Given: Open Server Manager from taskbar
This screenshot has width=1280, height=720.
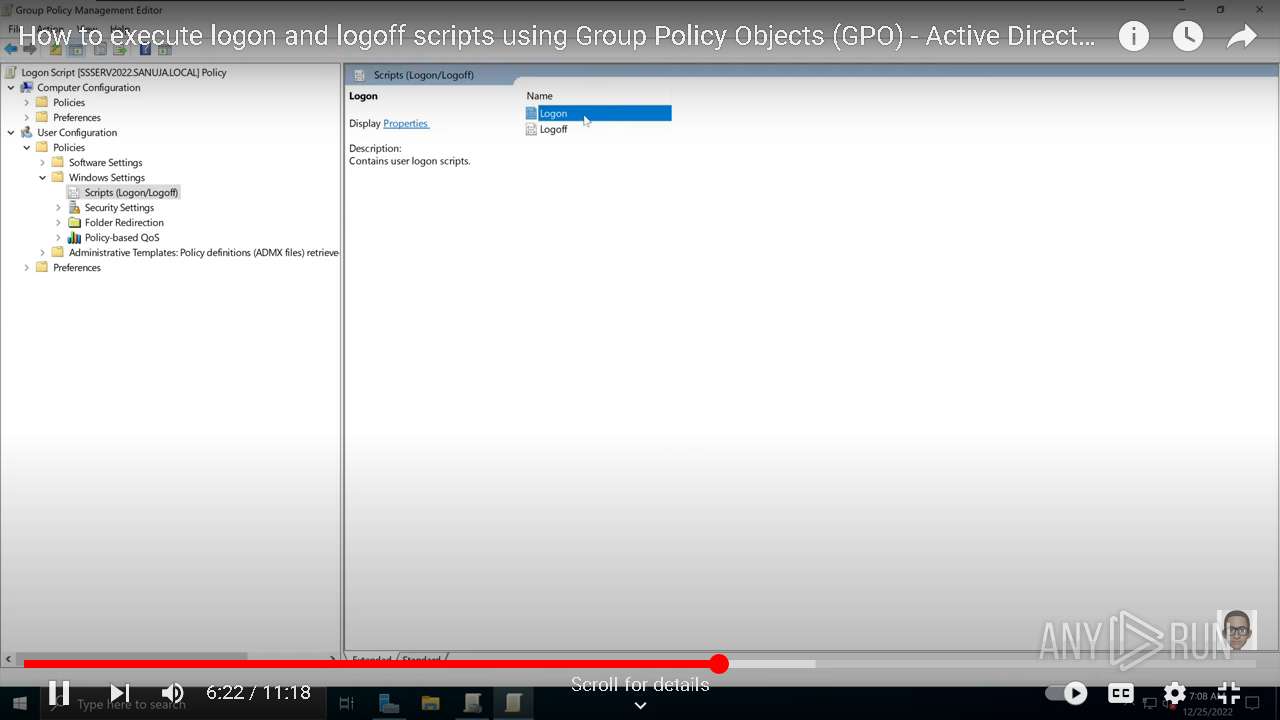Looking at the screenshot, I should (x=389, y=704).
